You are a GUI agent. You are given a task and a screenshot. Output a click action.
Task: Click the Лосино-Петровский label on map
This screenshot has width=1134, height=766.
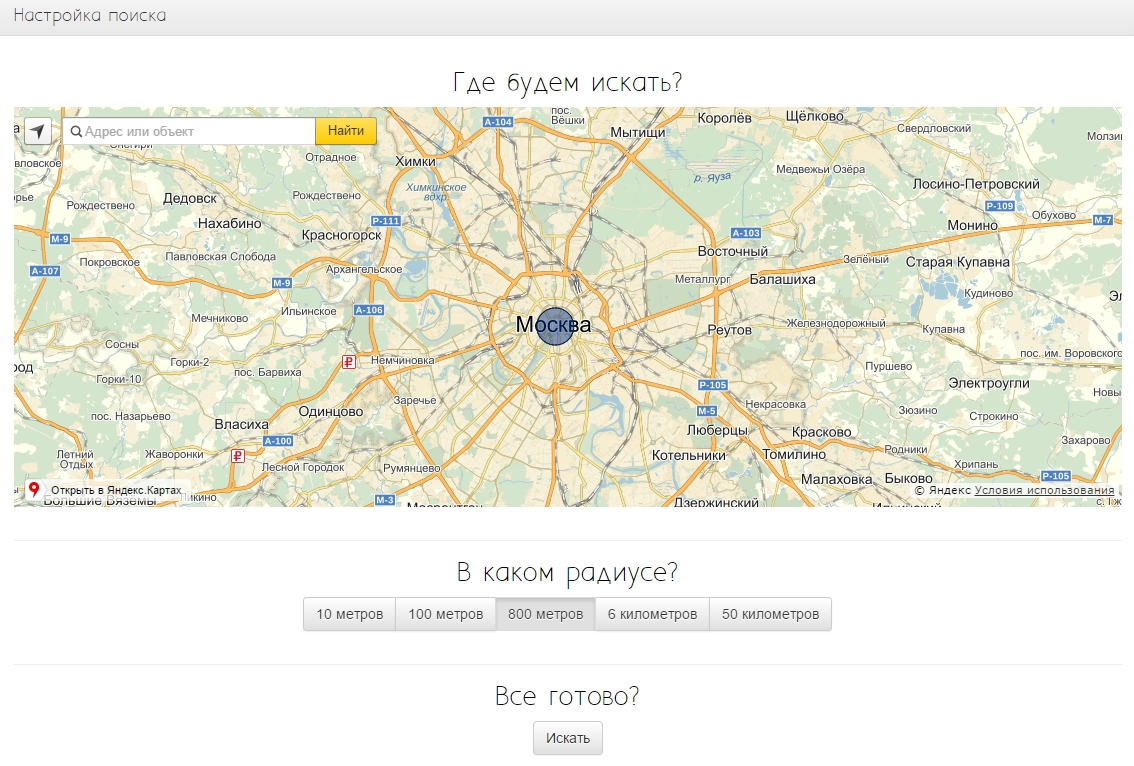(x=976, y=184)
